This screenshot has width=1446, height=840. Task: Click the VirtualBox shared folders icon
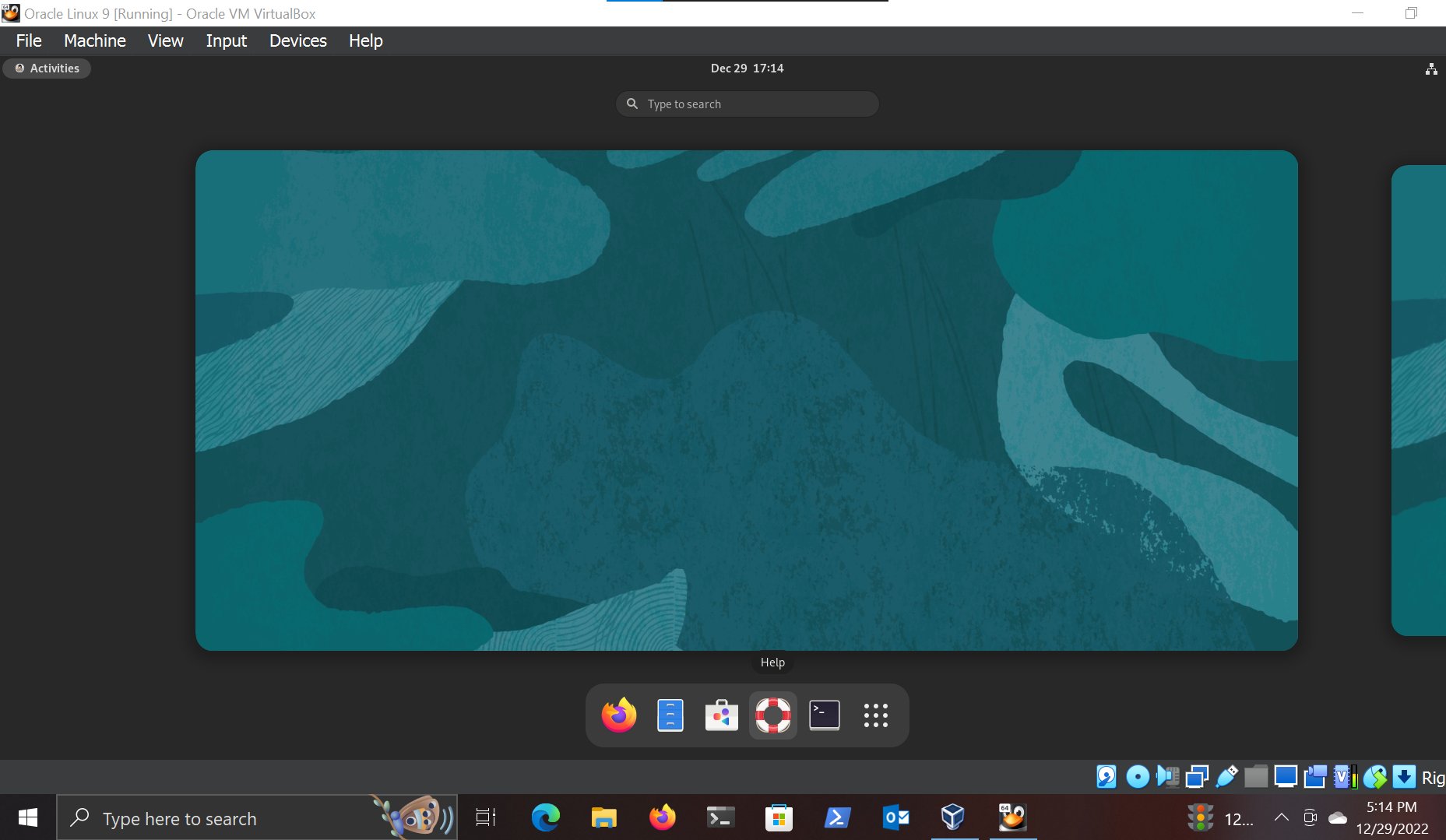point(1256,776)
